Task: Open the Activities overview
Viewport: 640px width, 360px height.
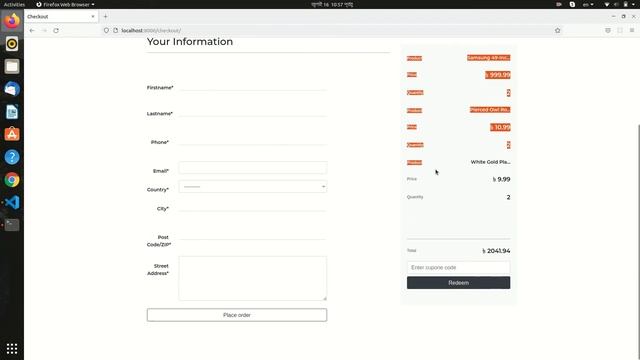Action: pyautogui.click(x=14, y=4)
